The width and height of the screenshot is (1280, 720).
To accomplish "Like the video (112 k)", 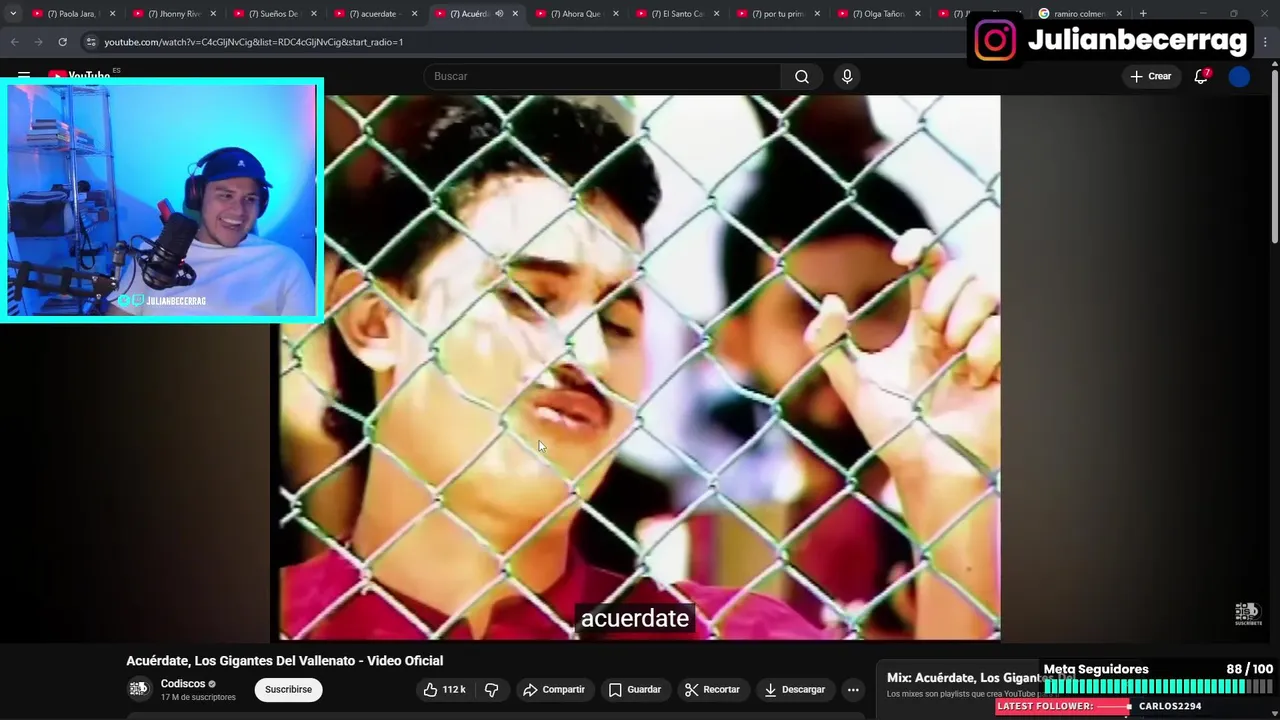I will pyautogui.click(x=444, y=689).
